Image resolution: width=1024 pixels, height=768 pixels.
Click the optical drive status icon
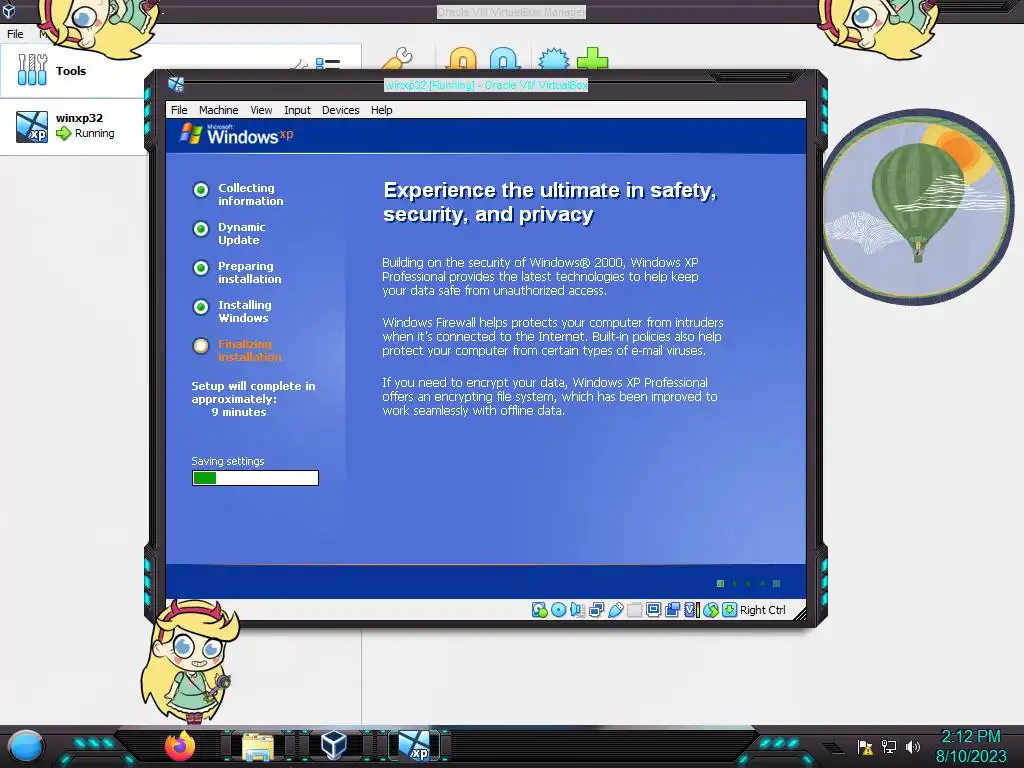tap(558, 610)
